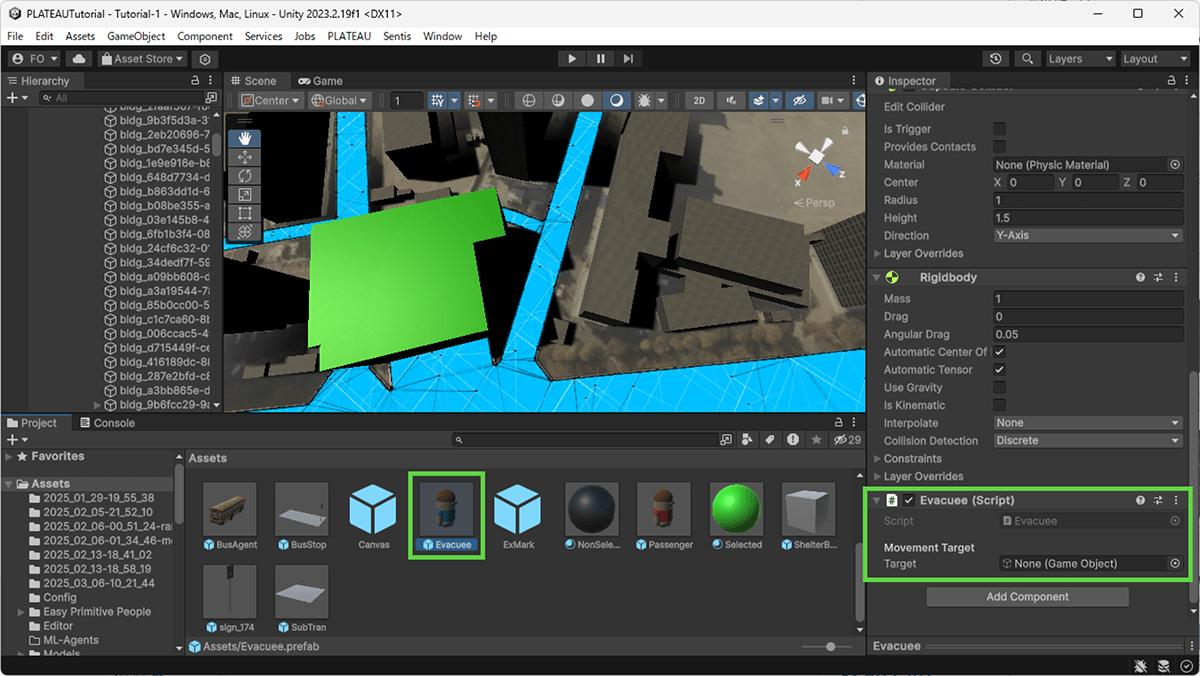Select the Scale tool in Scene overlay
Screen dimensions: 1200x676
coord(245,194)
